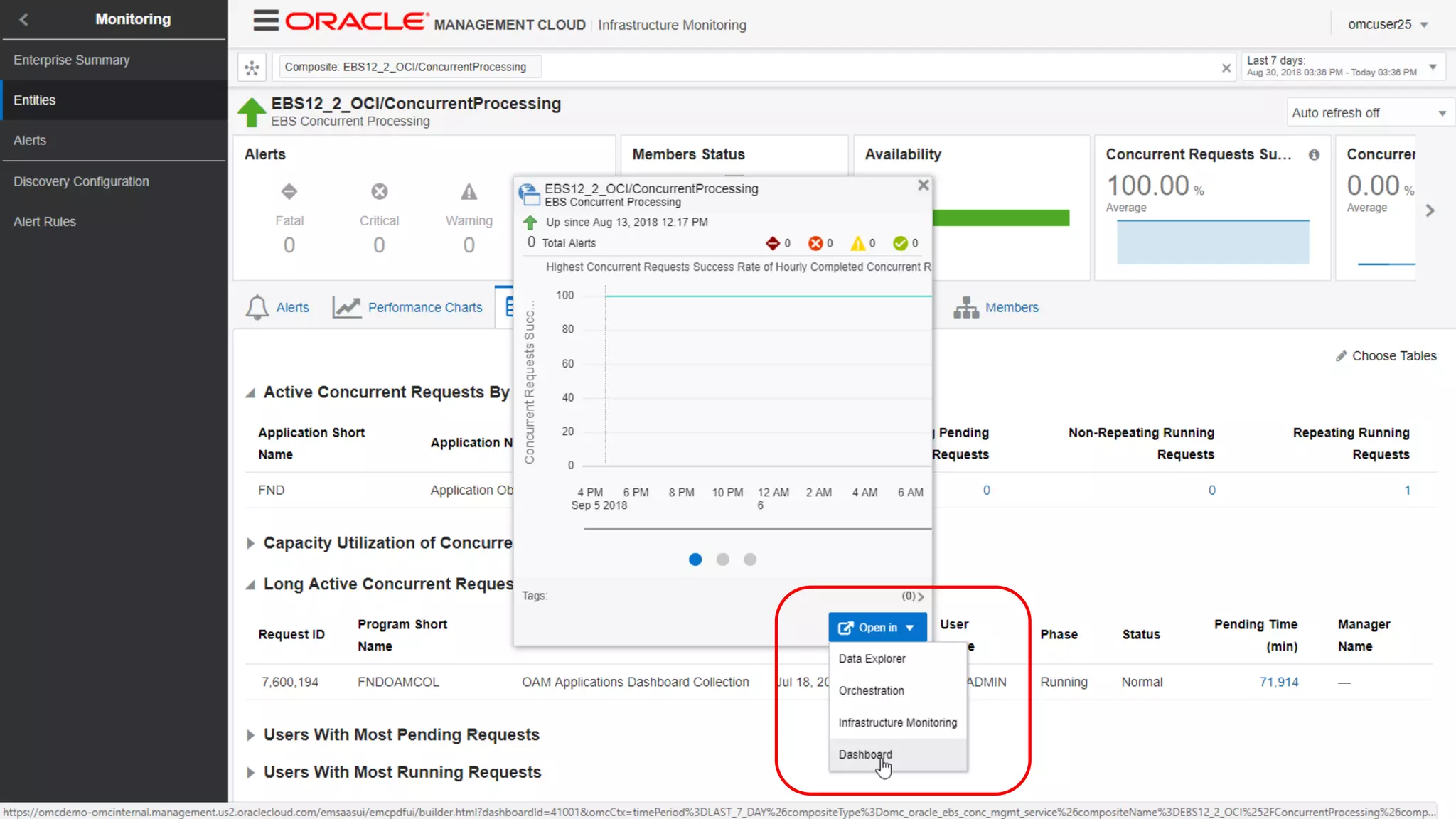Viewport: 1456px width, 819px height.
Task: Click the Concurrent Requests Success area chart
Action: (x=1213, y=242)
